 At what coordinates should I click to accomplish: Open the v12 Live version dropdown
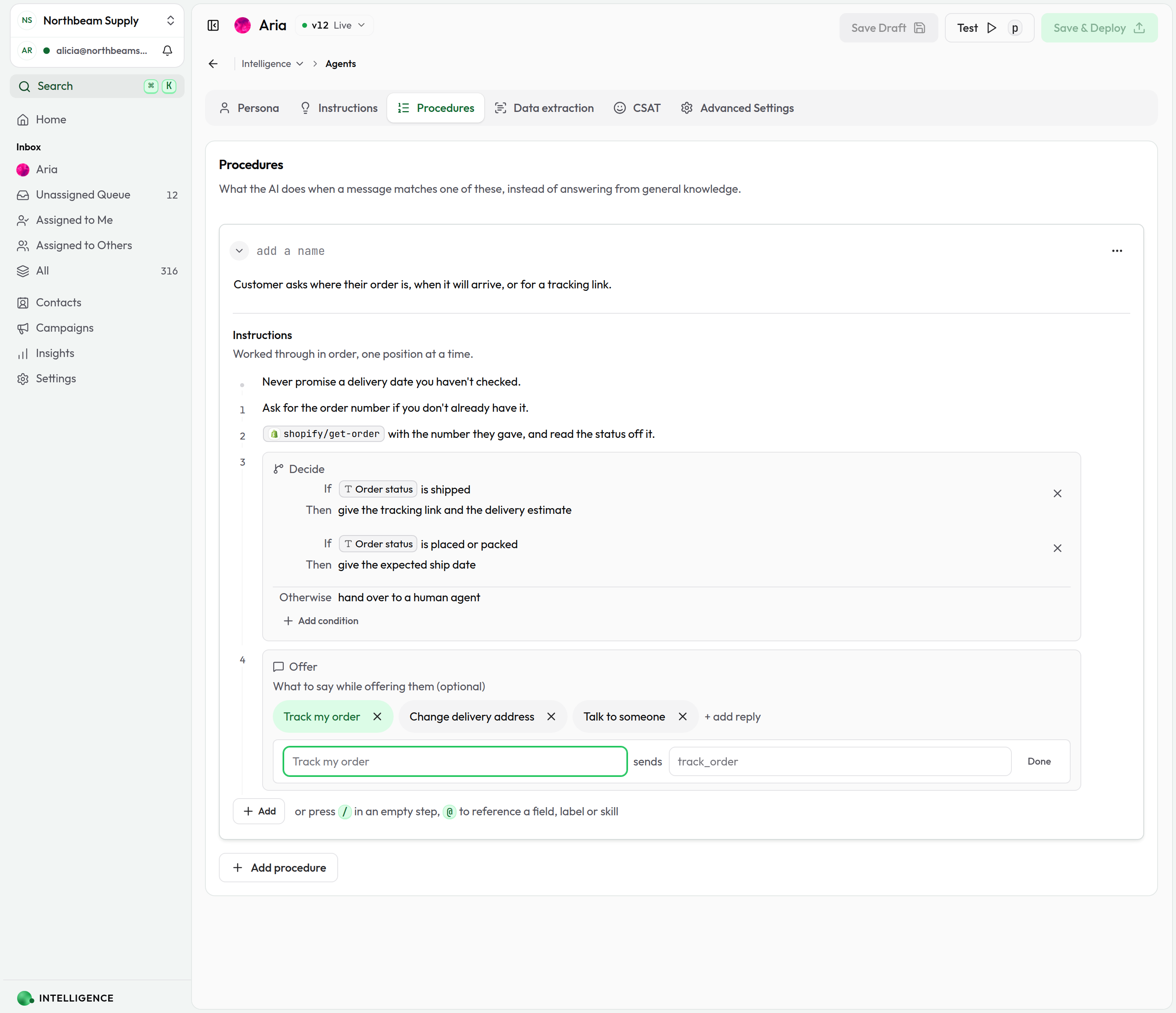334,26
